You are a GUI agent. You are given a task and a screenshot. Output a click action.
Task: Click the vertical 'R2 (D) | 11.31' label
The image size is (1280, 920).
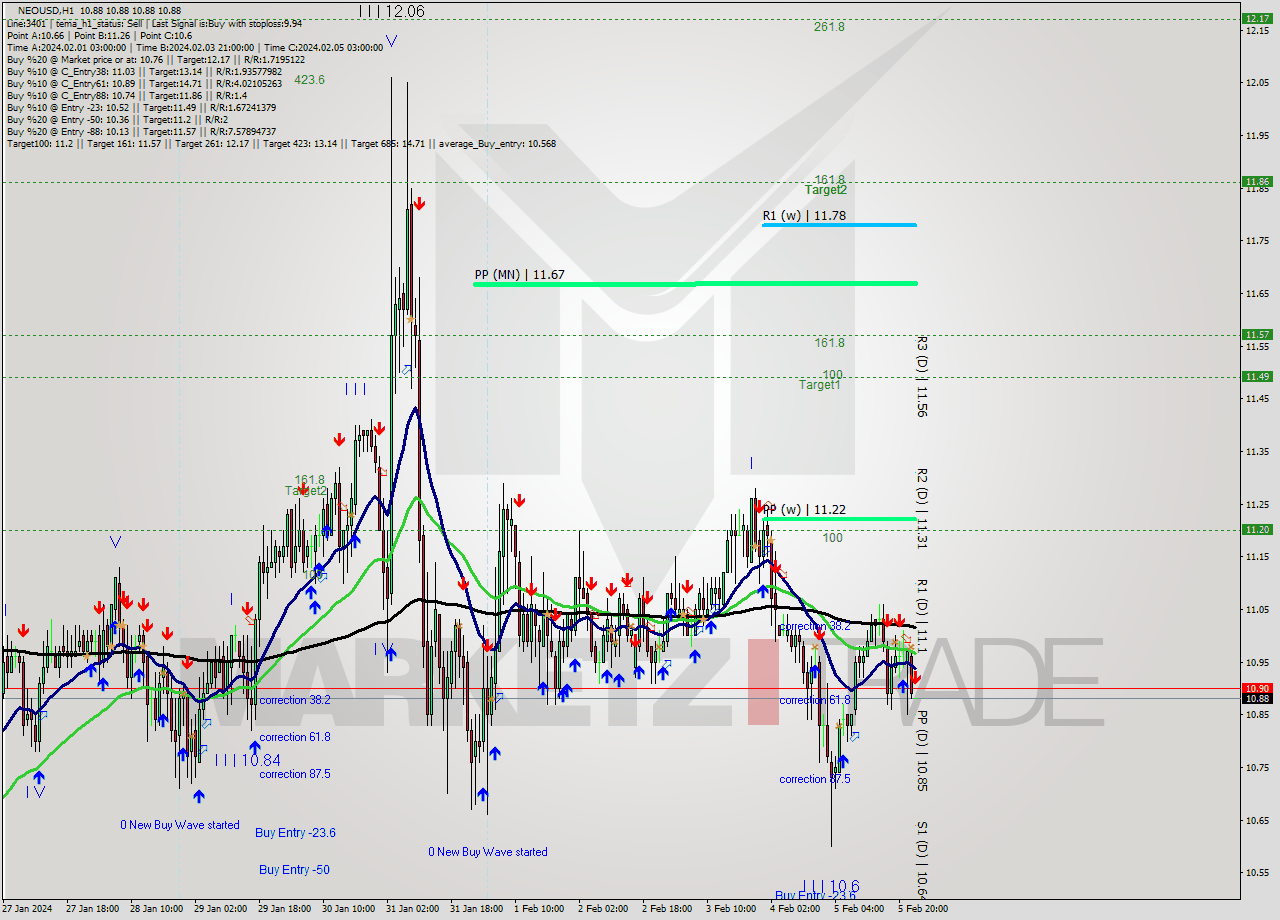pos(921,508)
